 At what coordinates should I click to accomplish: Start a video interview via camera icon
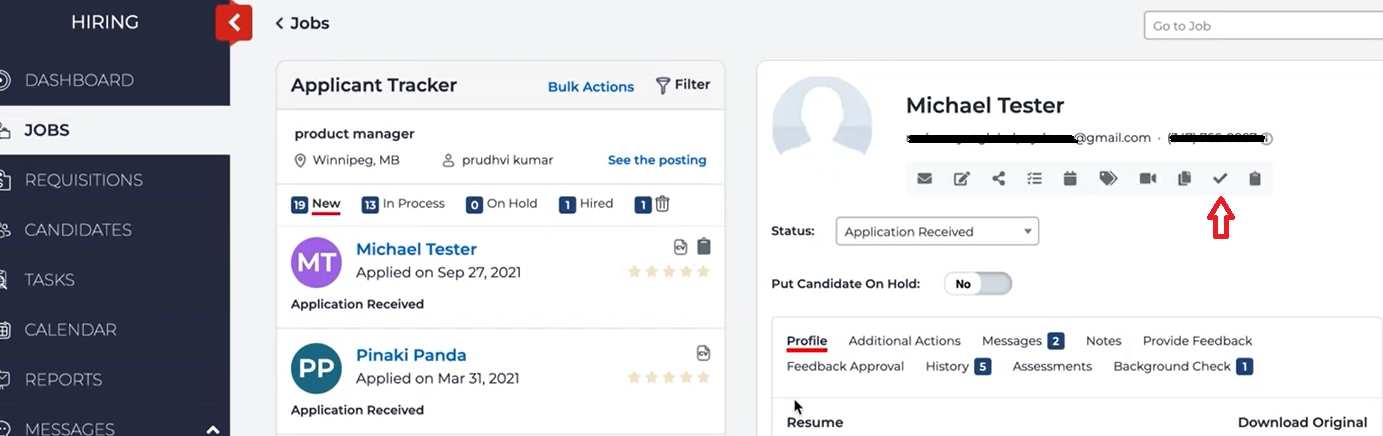1147,179
